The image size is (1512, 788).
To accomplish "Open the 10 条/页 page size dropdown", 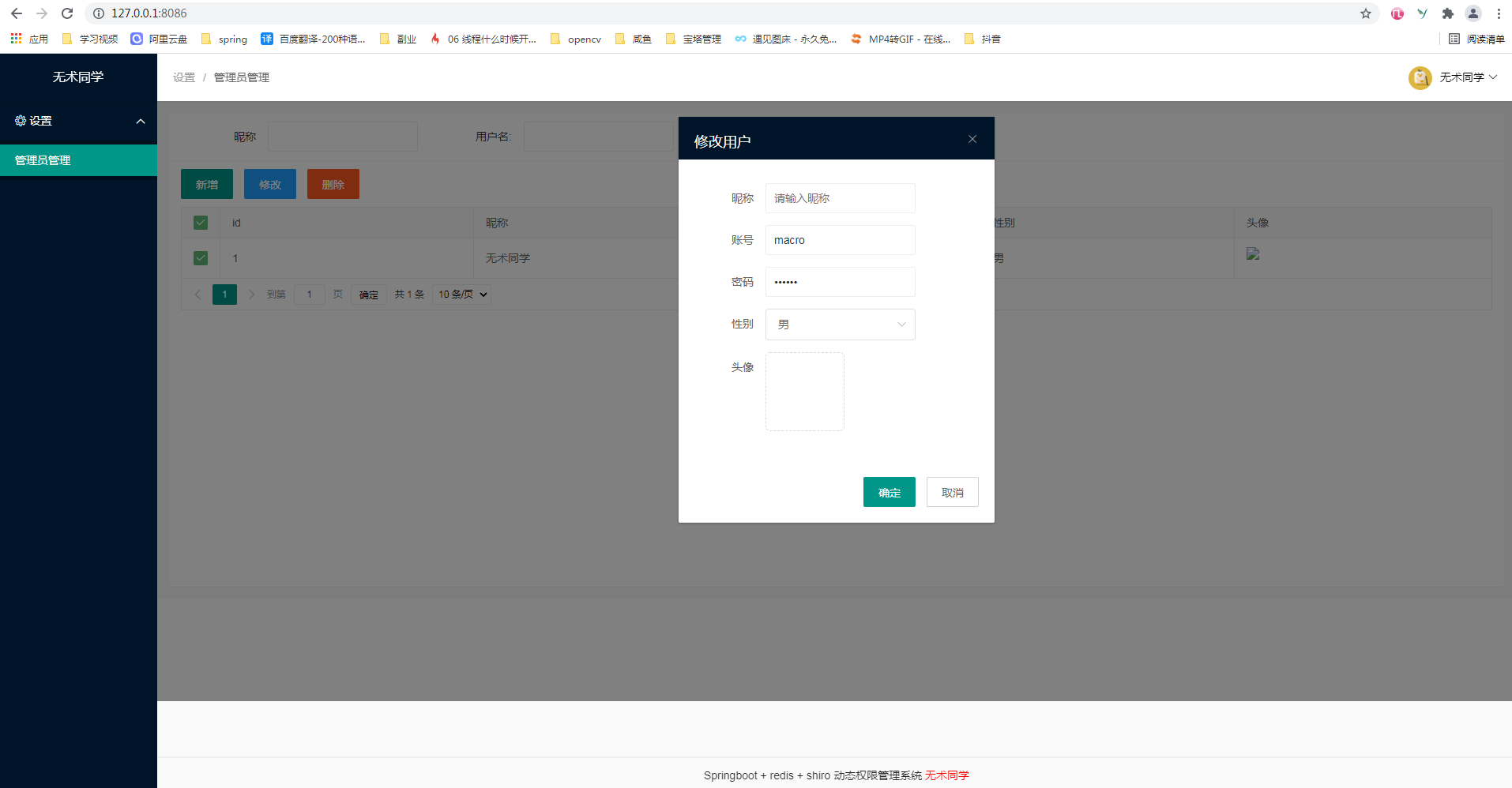I will click(x=462, y=295).
